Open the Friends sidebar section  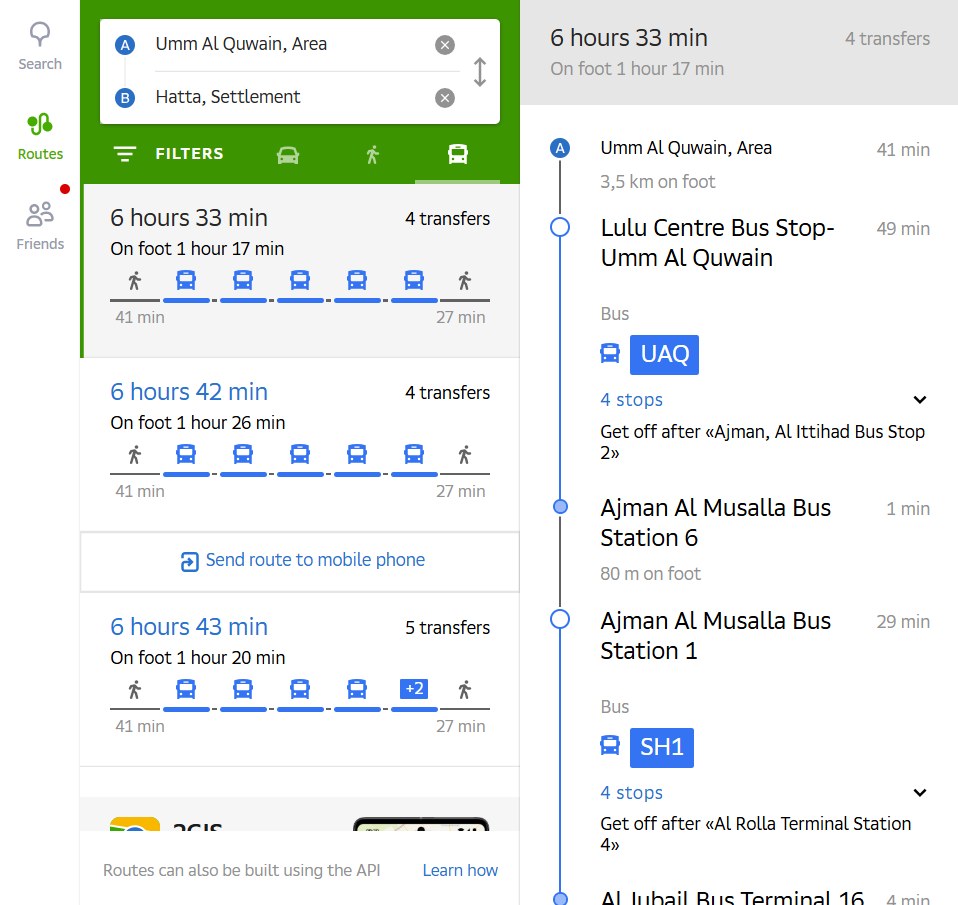pos(40,226)
